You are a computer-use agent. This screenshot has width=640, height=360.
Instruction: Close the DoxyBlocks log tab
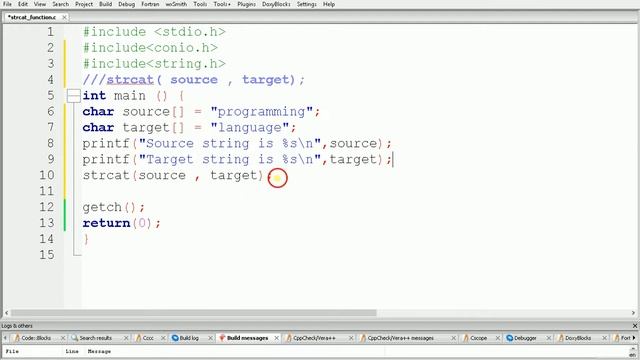coord(604,338)
